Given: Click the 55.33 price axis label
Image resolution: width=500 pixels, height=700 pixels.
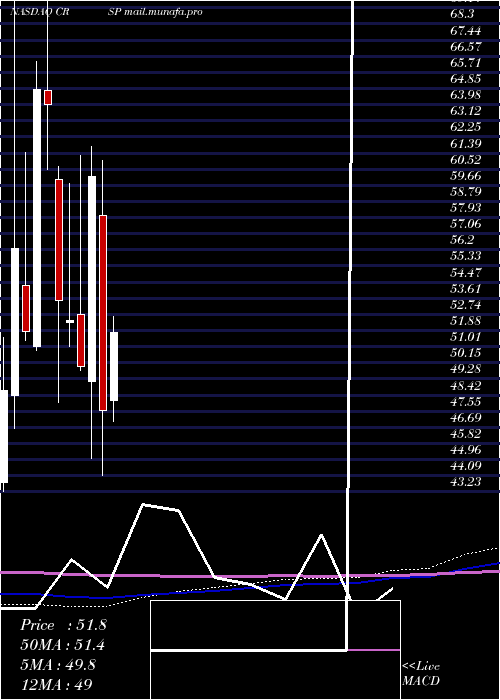Looking at the screenshot, I should coord(466,256).
